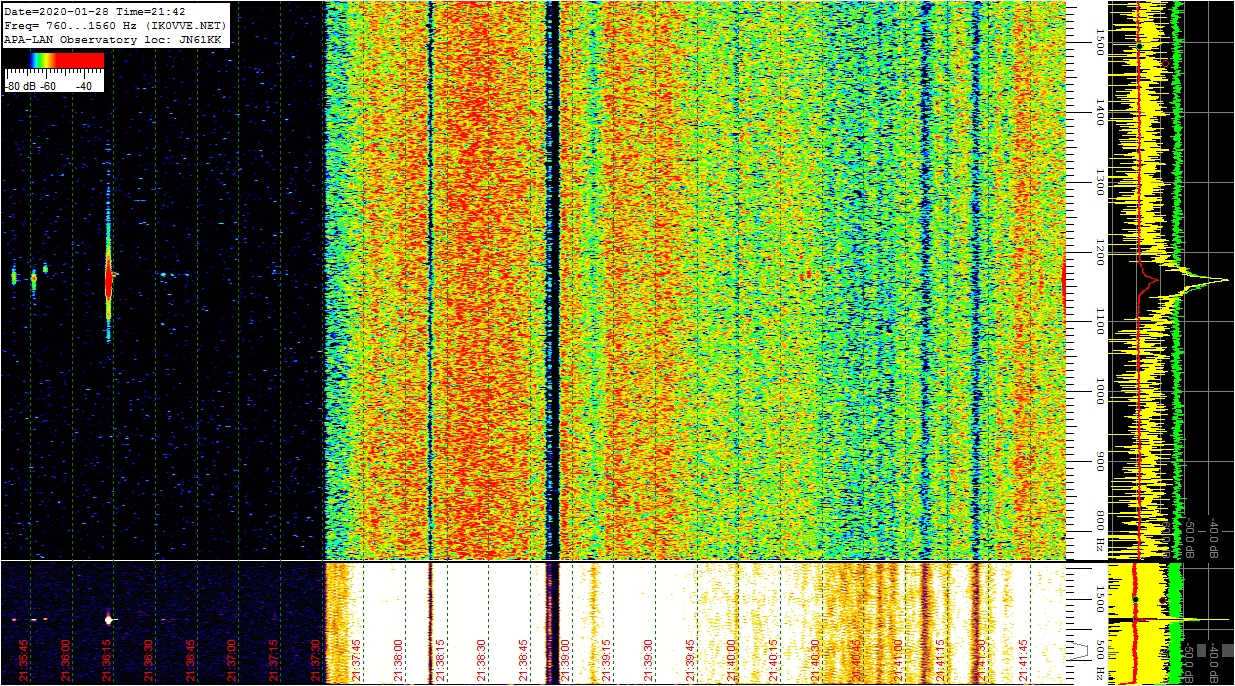Select the 21:36:00 time marker
Viewport: 1235px width, 686px height.
(x=66, y=660)
